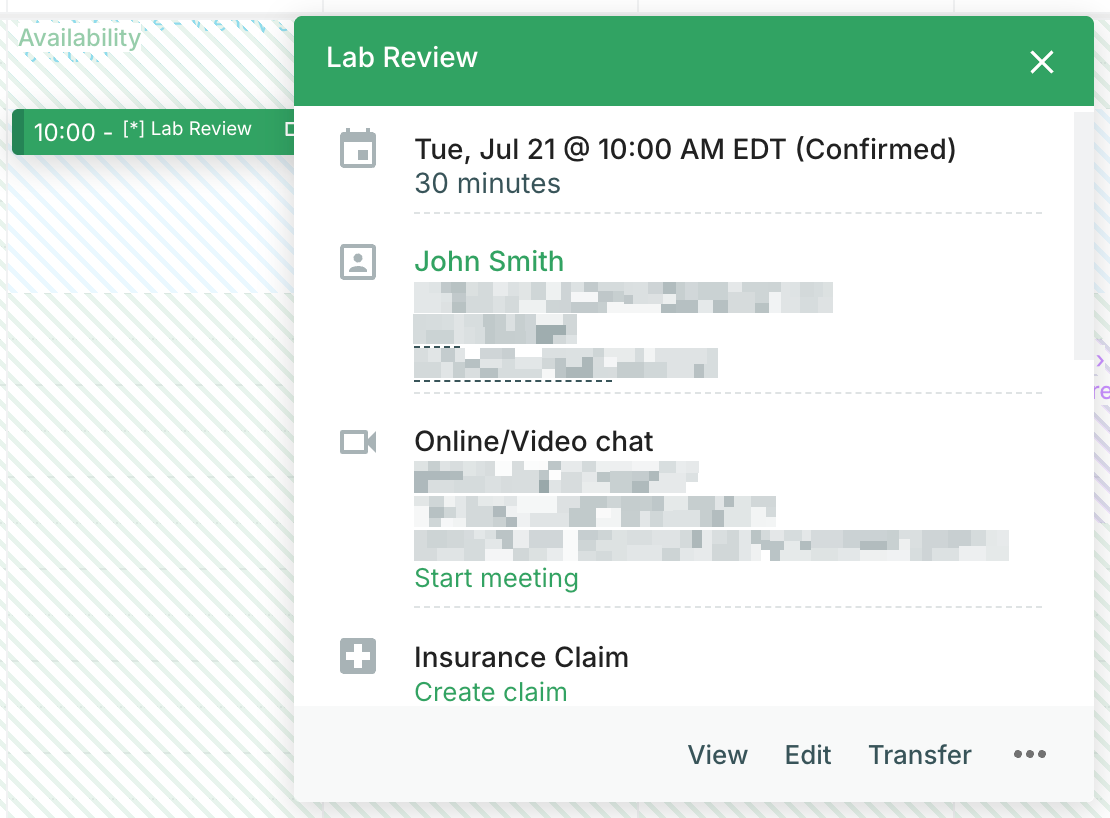
Task: View the appointment details
Action: [717, 755]
